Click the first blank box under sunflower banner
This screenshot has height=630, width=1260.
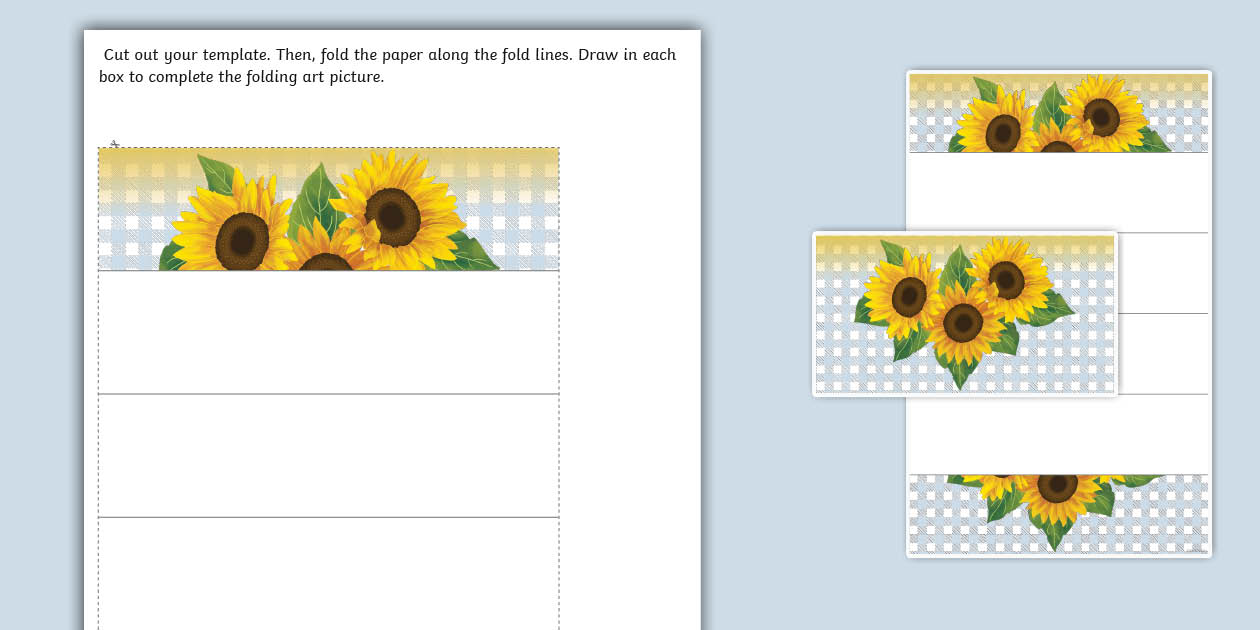328,332
